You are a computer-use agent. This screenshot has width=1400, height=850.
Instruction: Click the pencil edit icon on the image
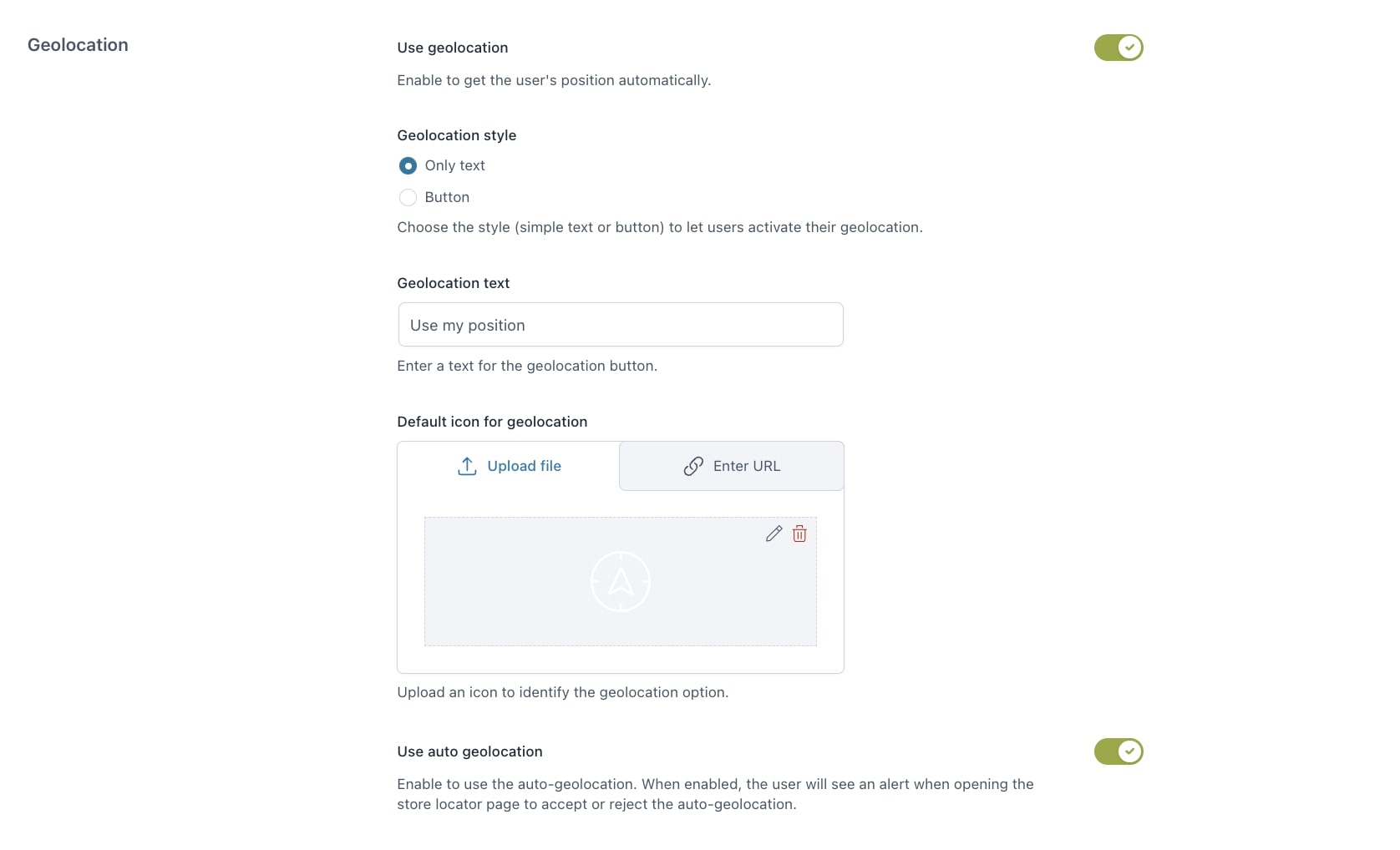pyautogui.click(x=774, y=534)
